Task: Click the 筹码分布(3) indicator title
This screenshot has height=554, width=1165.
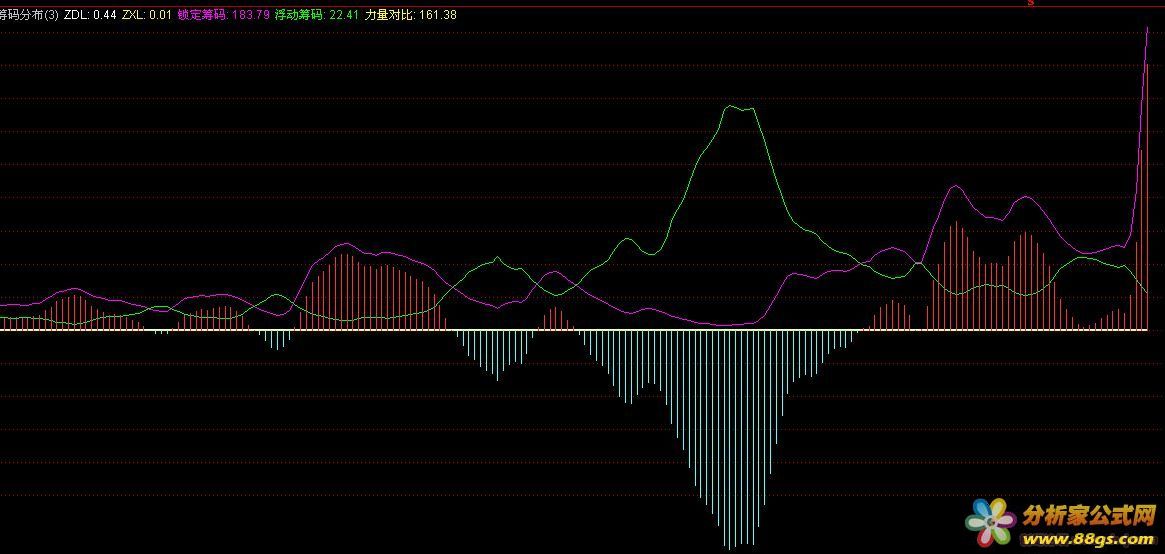Action: click(x=29, y=15)
